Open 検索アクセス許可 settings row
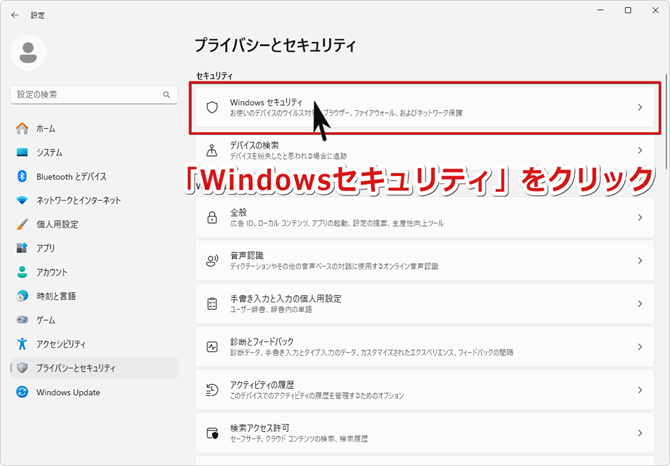Screen dimensions: 670x466 pyautogui.click(x=425, y=433)
